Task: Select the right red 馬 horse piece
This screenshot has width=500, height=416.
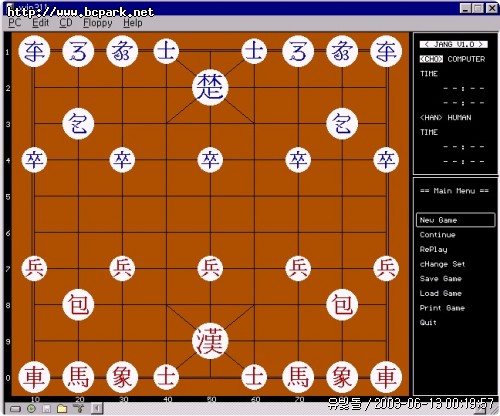Action: click(298, 377)
